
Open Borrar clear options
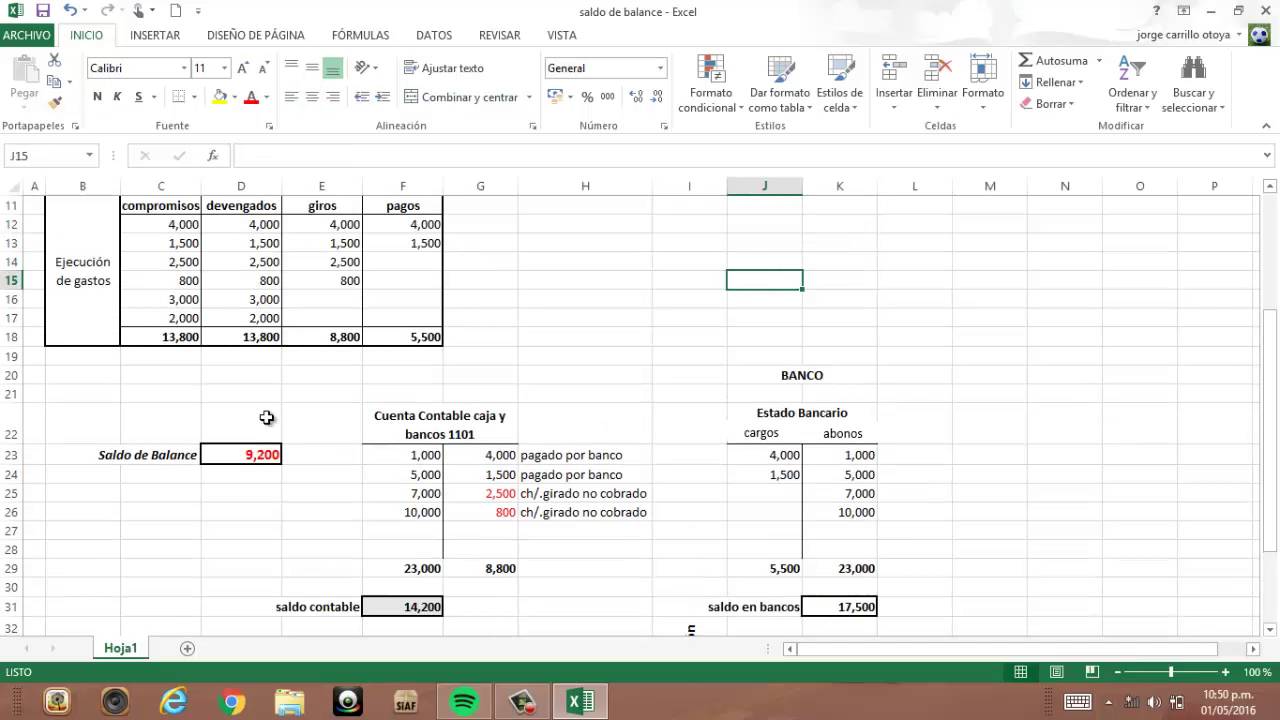[1047, 104]
